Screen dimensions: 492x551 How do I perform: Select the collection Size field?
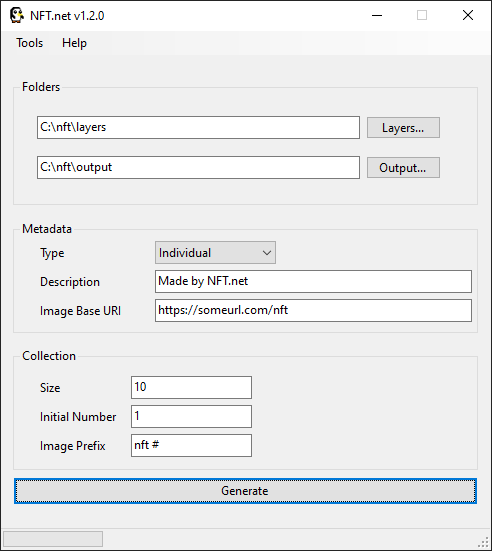click(191, 388)
